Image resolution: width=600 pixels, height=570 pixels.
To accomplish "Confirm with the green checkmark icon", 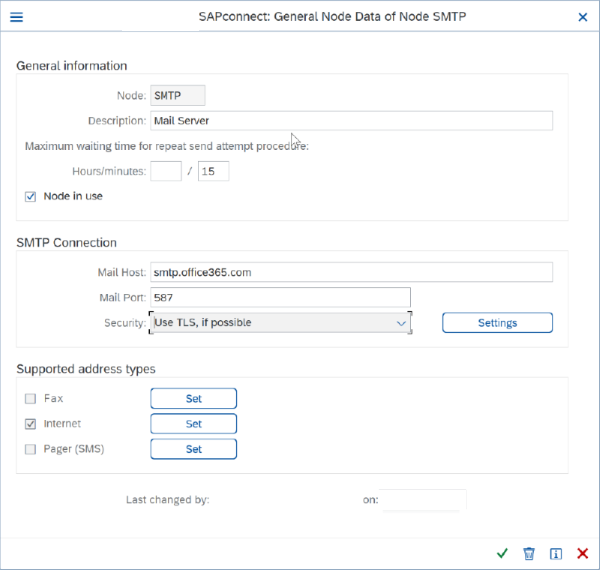I will (502, 553).
